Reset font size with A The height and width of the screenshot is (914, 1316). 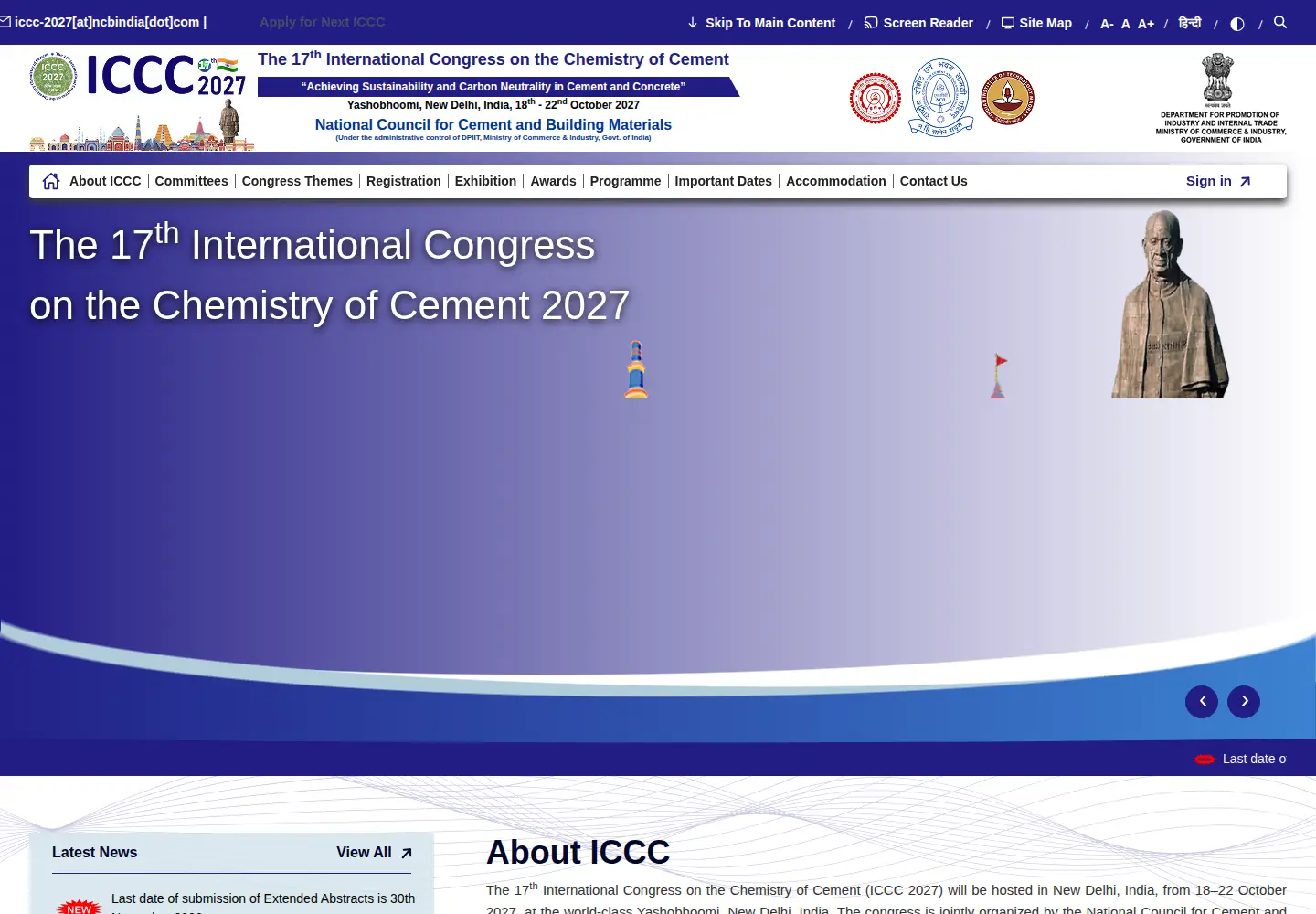pos(1126,24)
